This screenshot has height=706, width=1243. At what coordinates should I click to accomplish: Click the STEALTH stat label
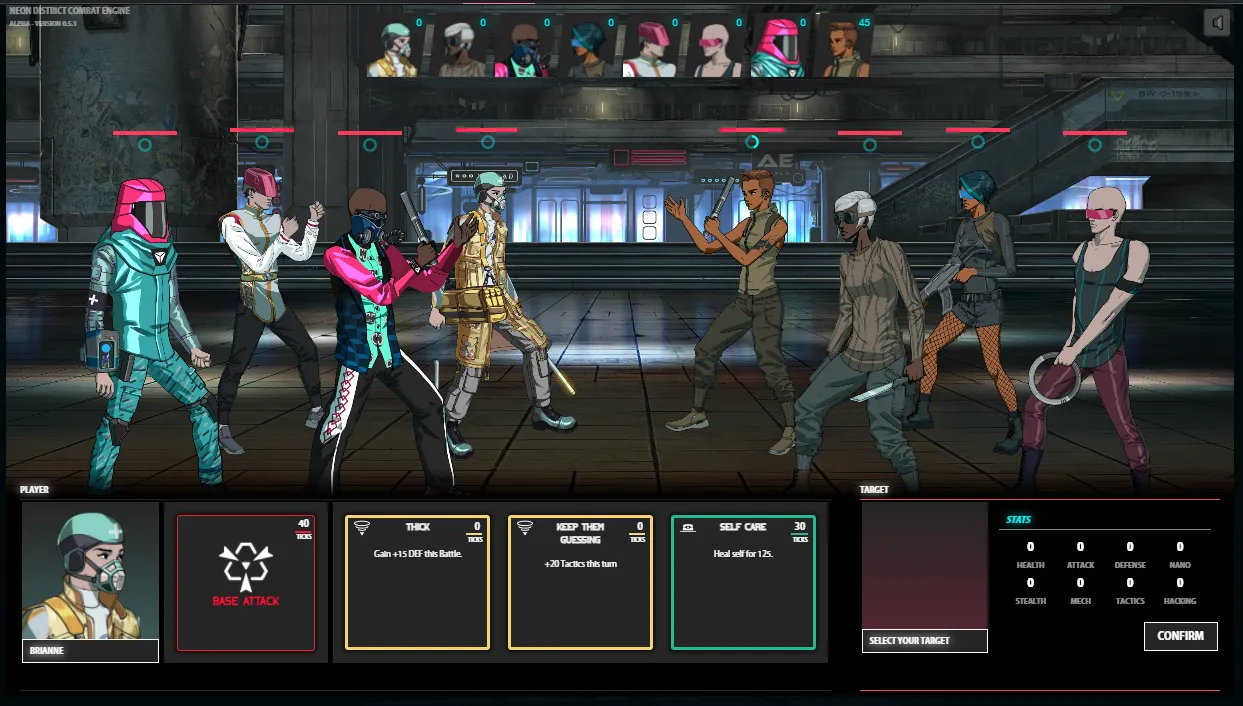pyautogui.click(x=1030, y=601)
